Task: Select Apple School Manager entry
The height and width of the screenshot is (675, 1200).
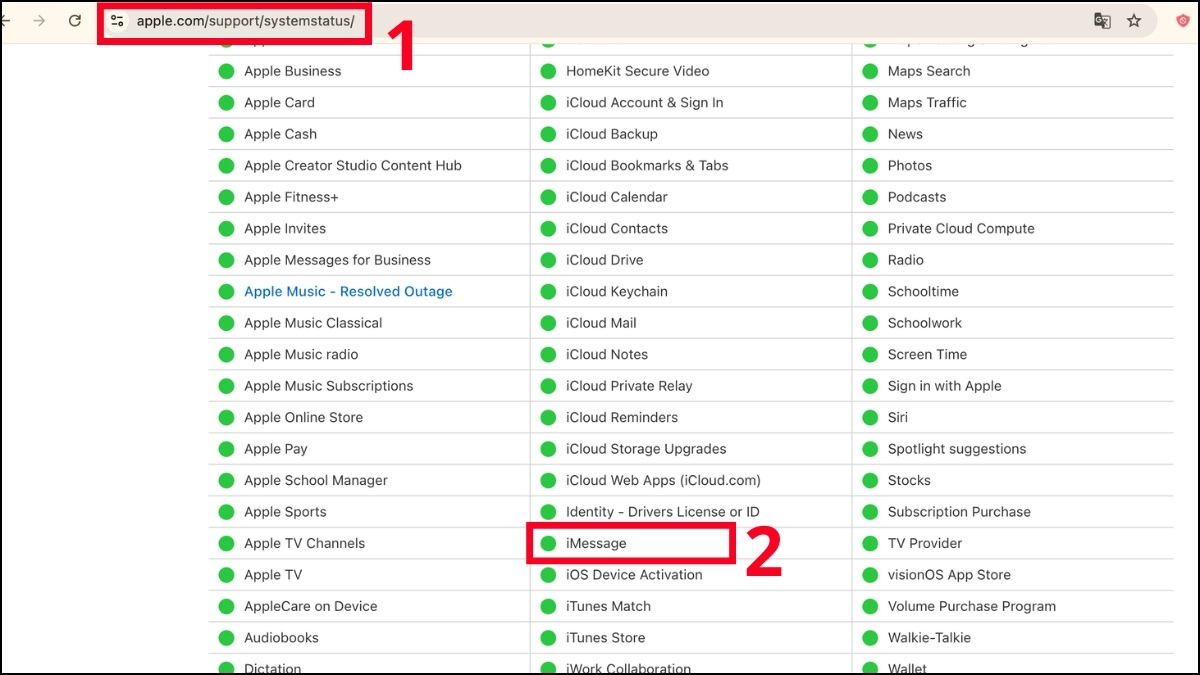Action: tap(316, 481)
